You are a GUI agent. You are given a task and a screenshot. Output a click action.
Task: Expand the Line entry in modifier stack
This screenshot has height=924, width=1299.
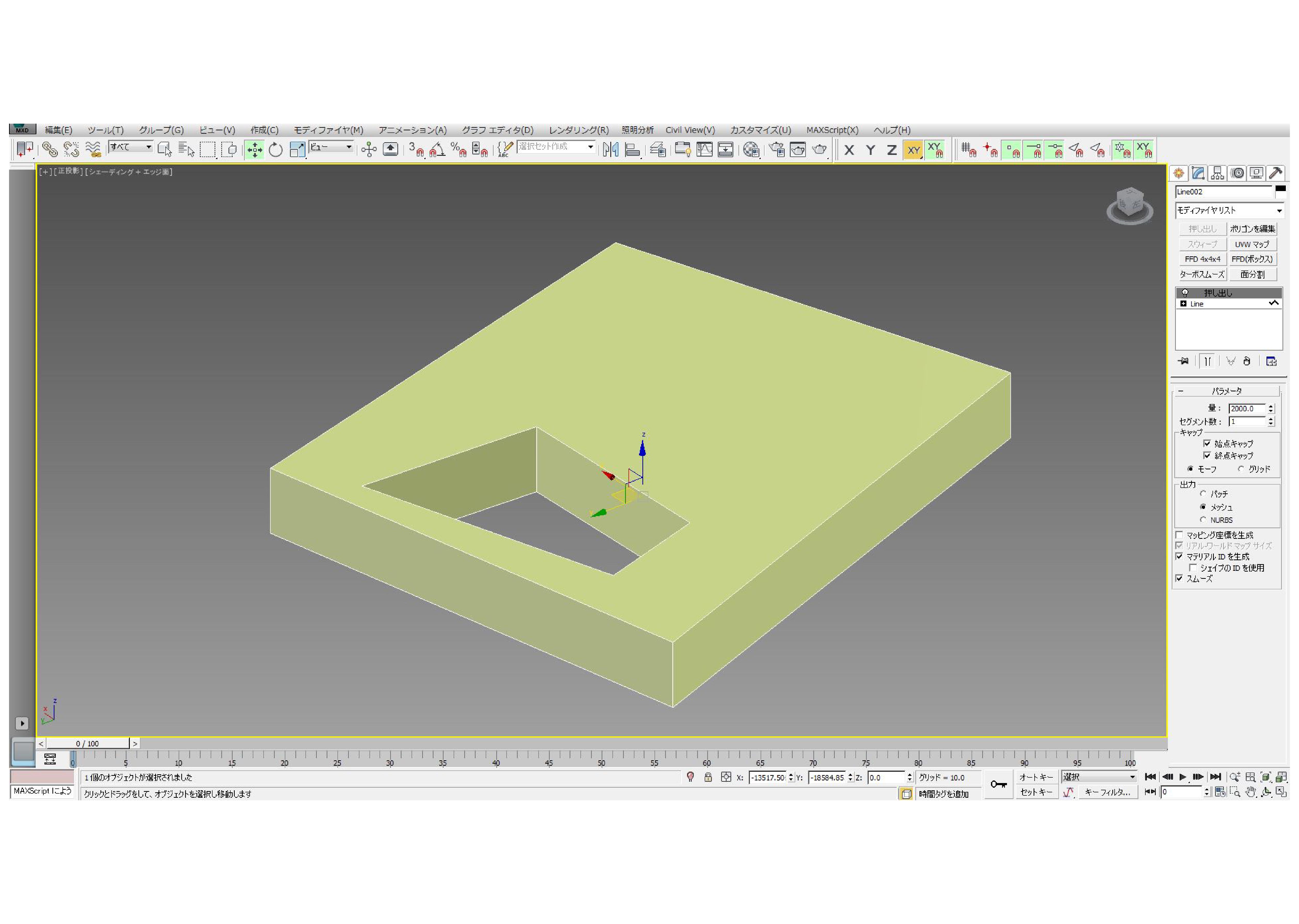(x=1184, y=304)
